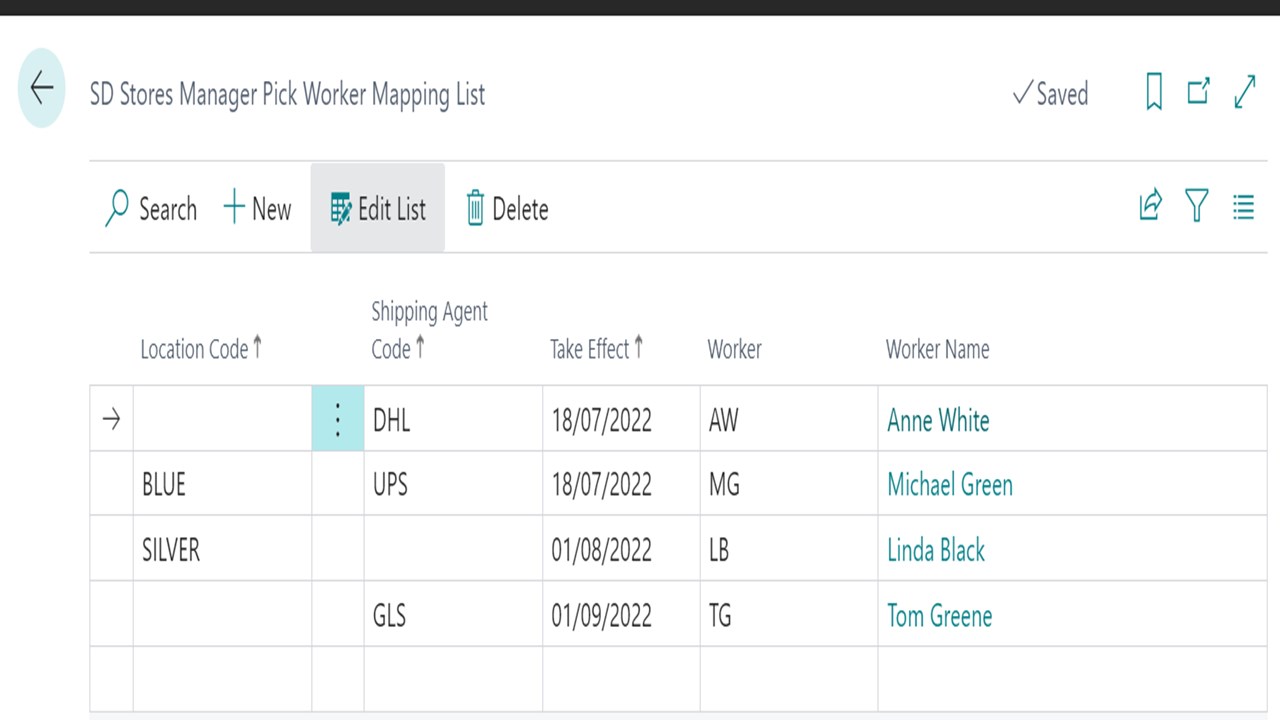The height and width of the screenshot is (720, 1280).
Task: Open Anne White worker link
Action: (938, 421)
